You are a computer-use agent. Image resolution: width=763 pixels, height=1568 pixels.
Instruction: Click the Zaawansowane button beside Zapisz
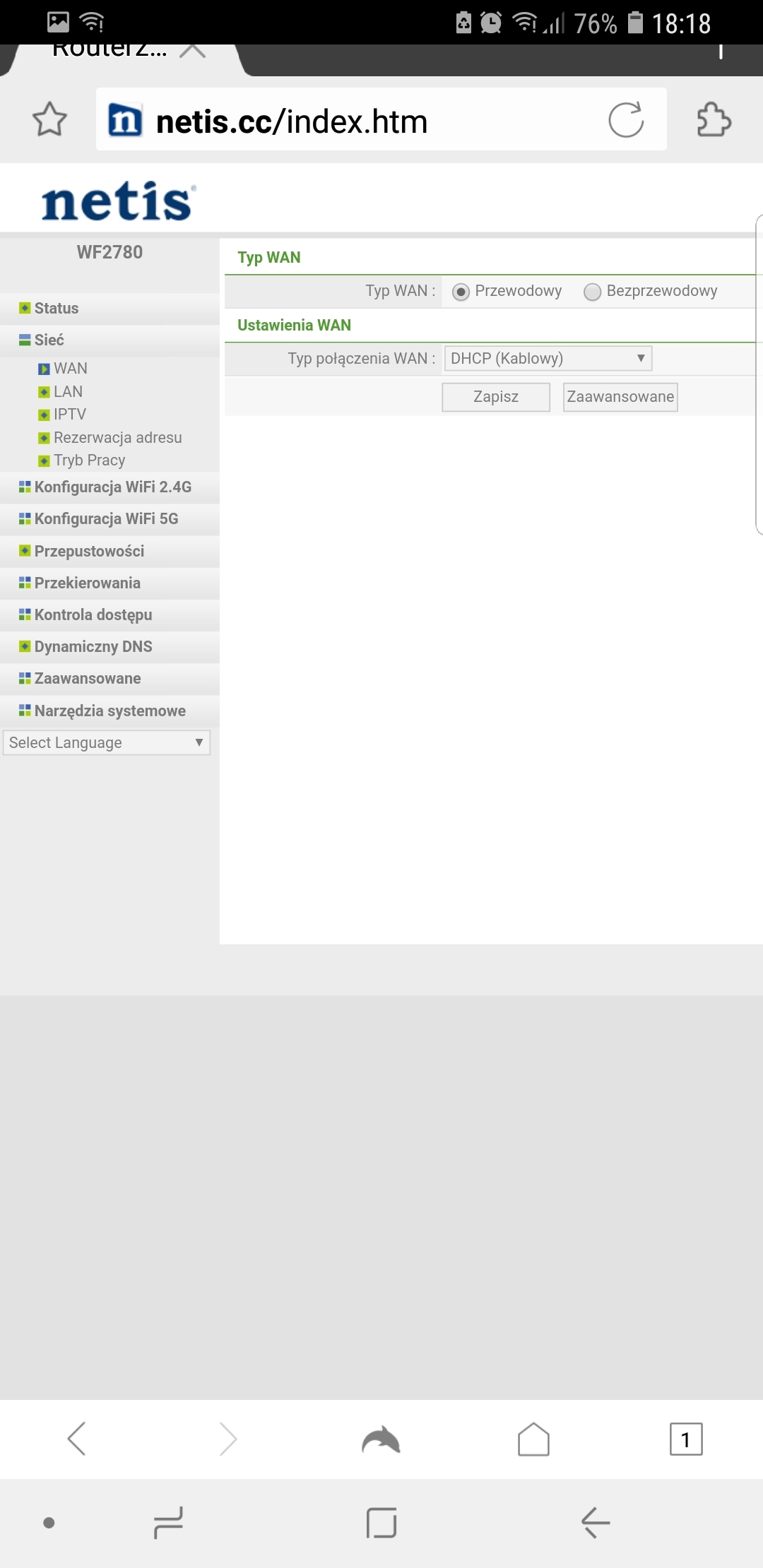pyautogui.click(x=620, y=397)
